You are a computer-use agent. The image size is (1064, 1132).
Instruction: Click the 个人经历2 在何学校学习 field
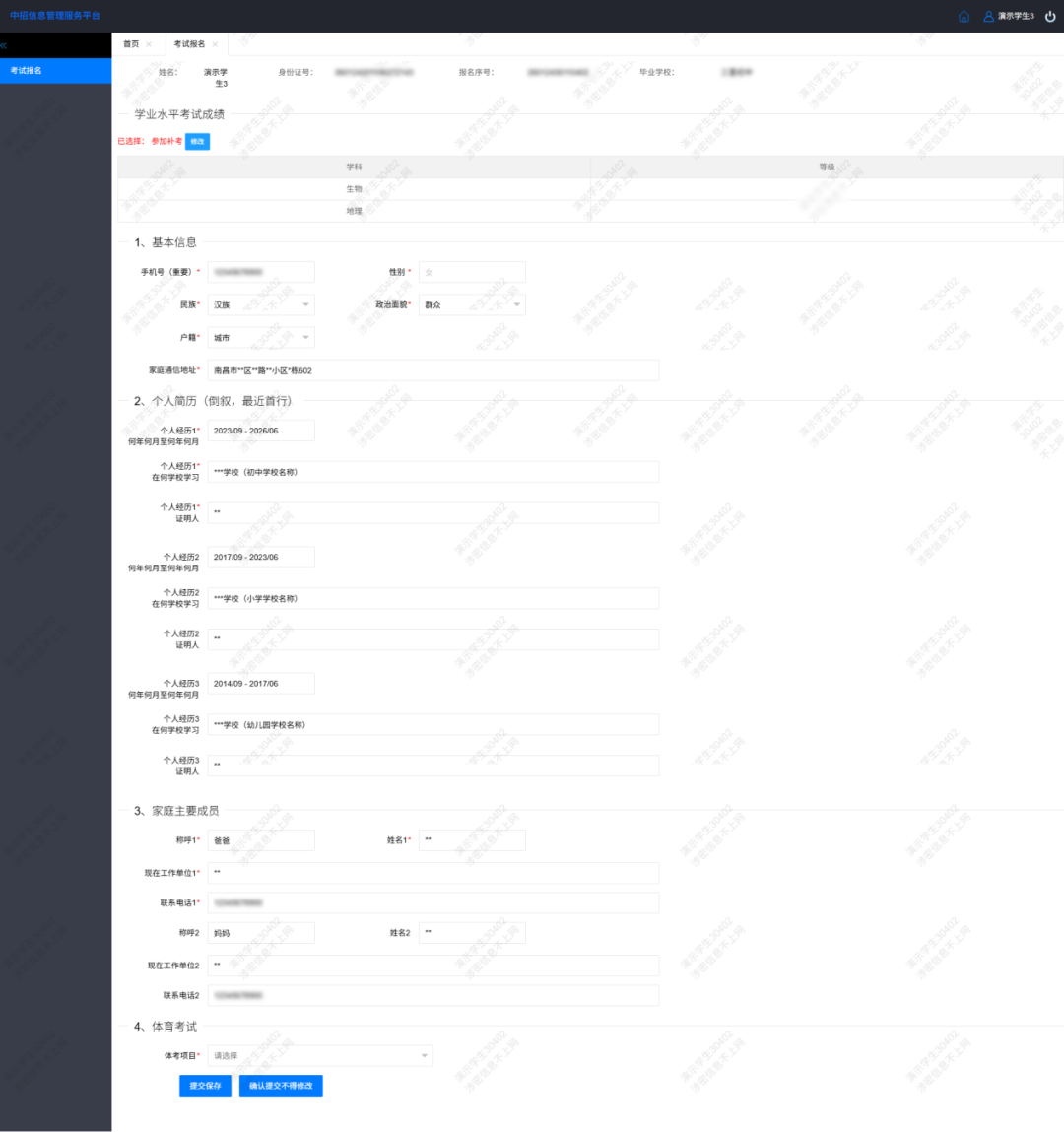[432, 598]
